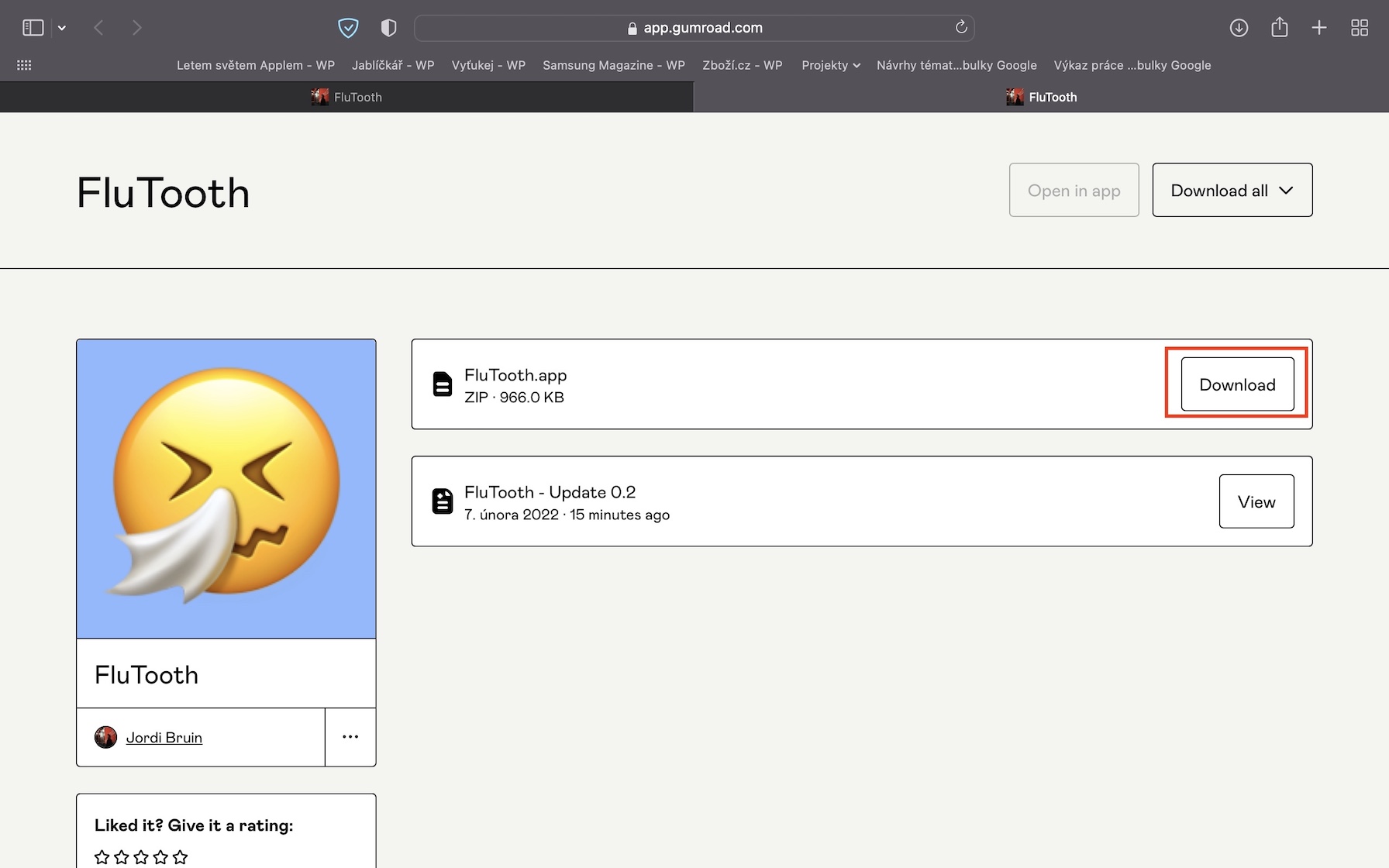1389x868 pixels.
Task: Give a five star rating
Action: [x=181, y=857]
